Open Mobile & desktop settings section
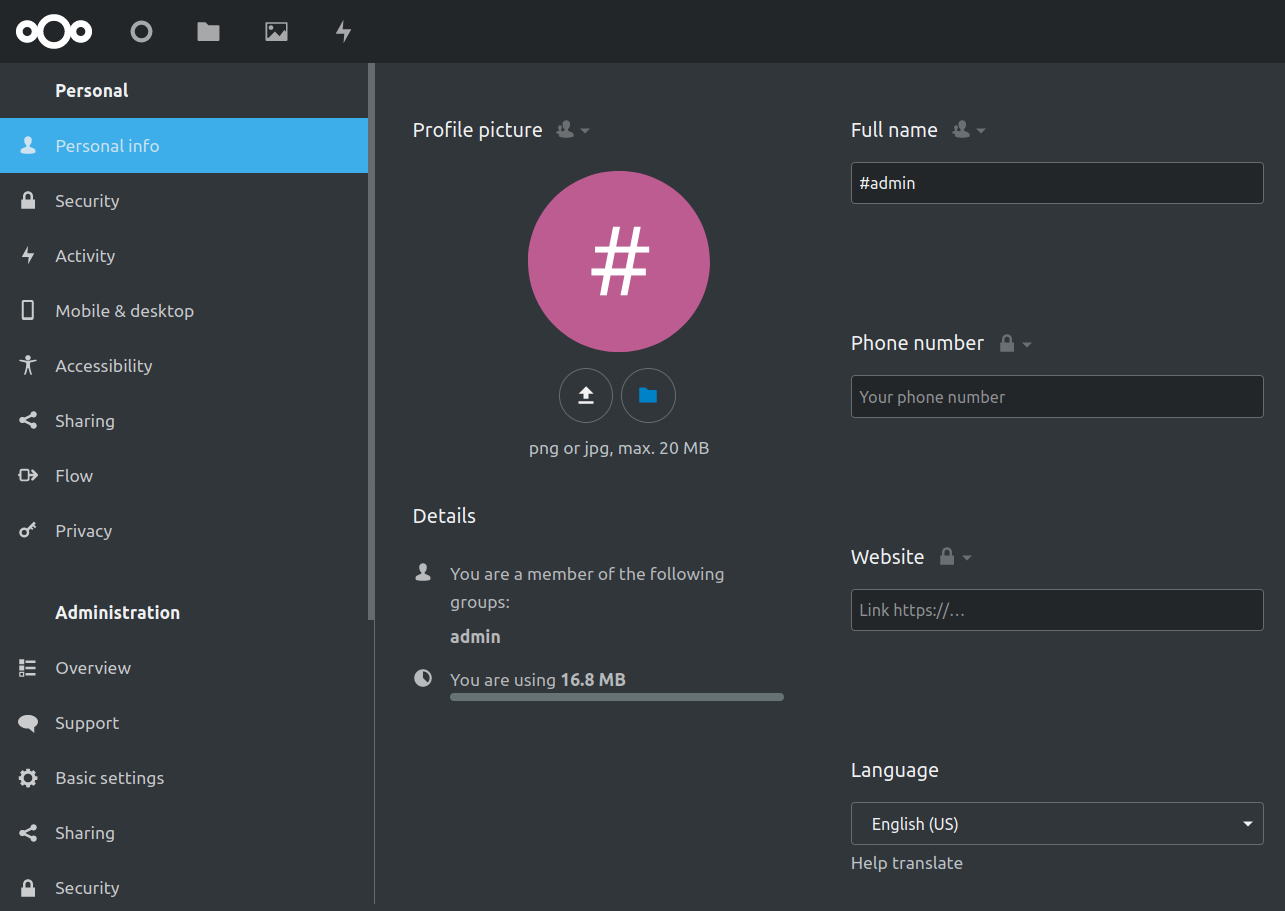Viewport: 1285px width, 911px height. pyautogui.click(x=124, y=311)
